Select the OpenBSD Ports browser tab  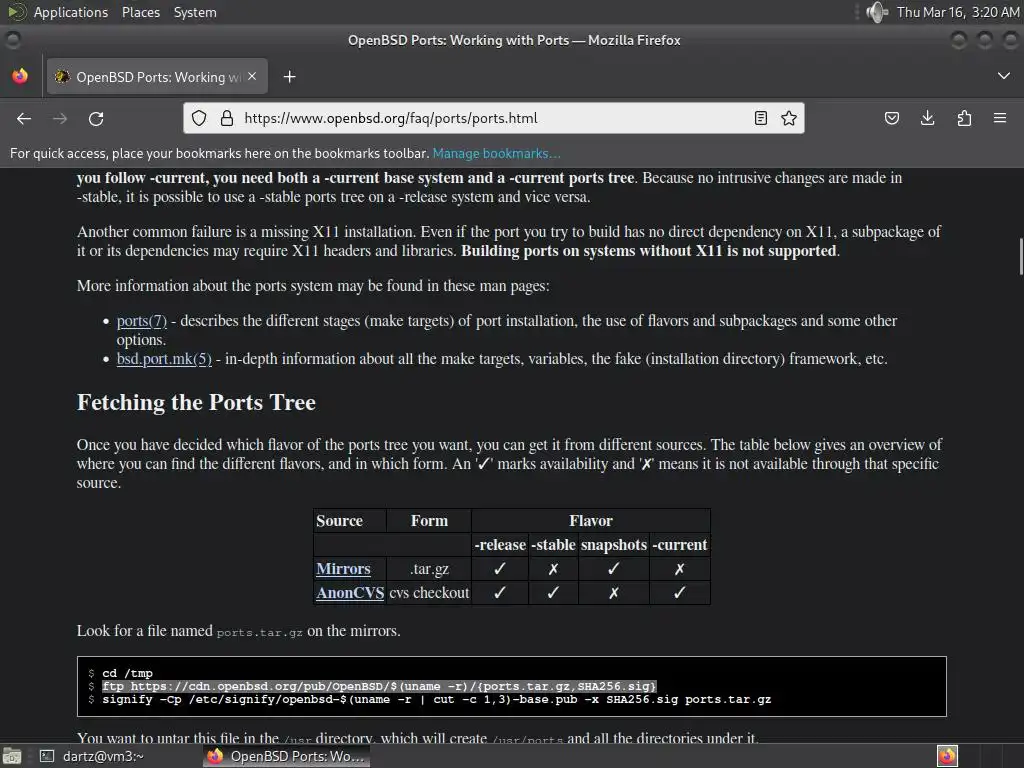pos(155,77)
